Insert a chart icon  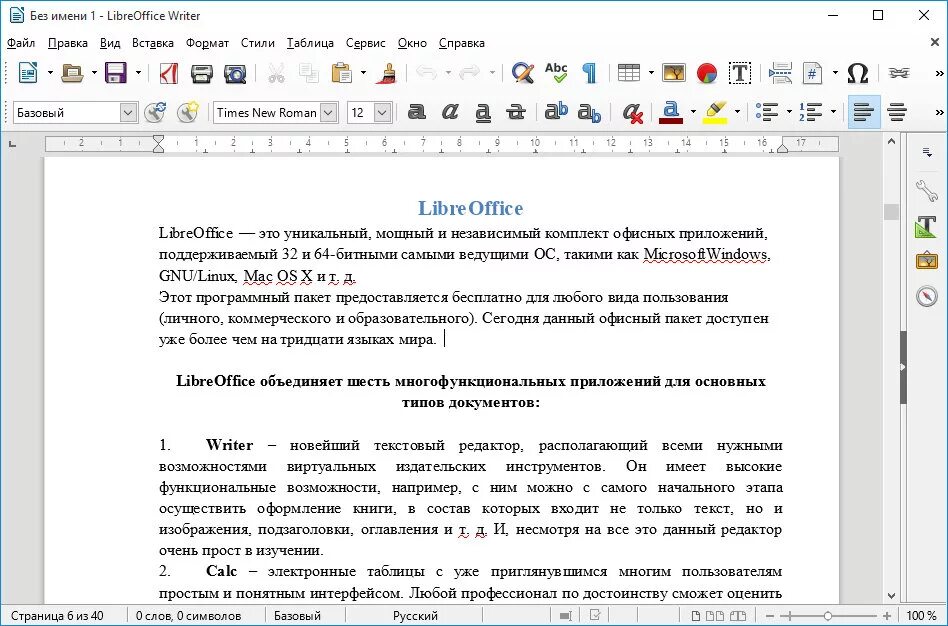click(x=706, y=73)
